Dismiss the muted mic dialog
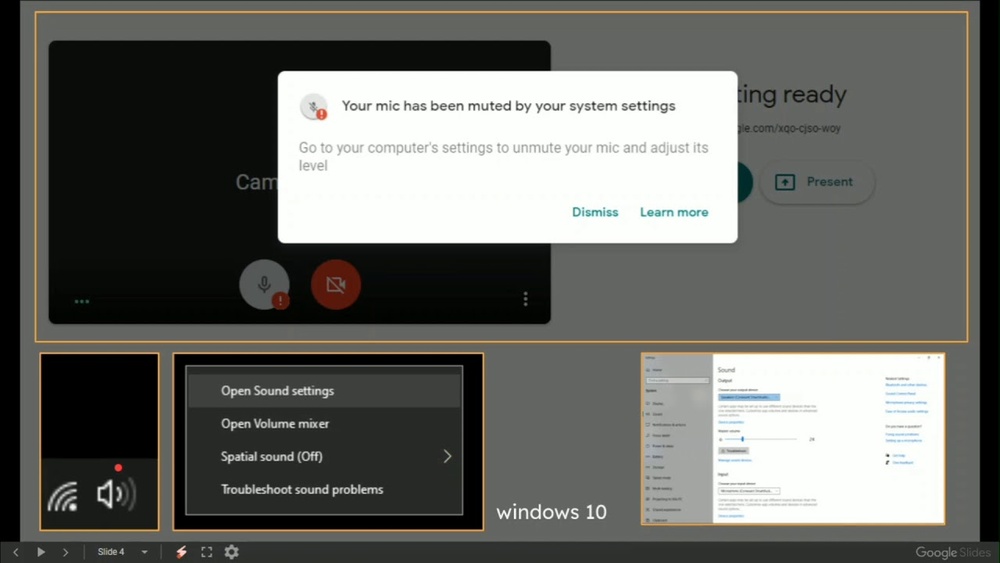 [594, 212]
